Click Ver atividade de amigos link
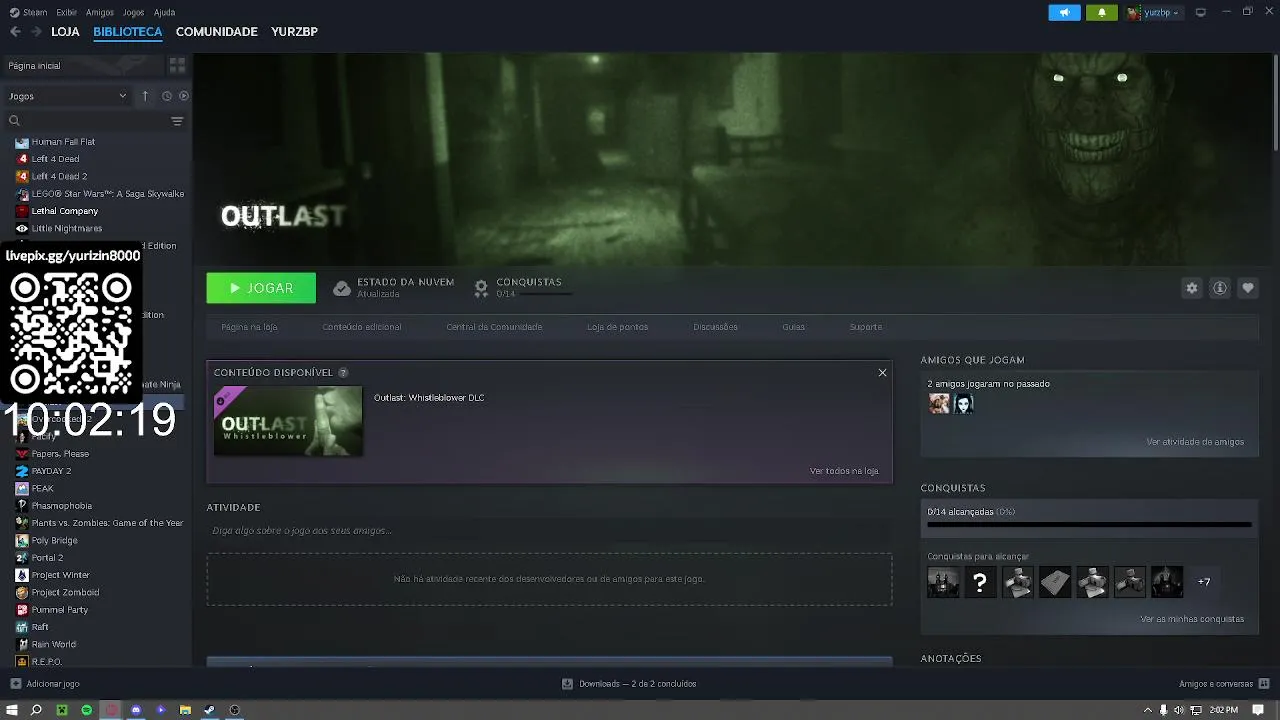Viewport: 1280px width, 720px height. 1195,442
